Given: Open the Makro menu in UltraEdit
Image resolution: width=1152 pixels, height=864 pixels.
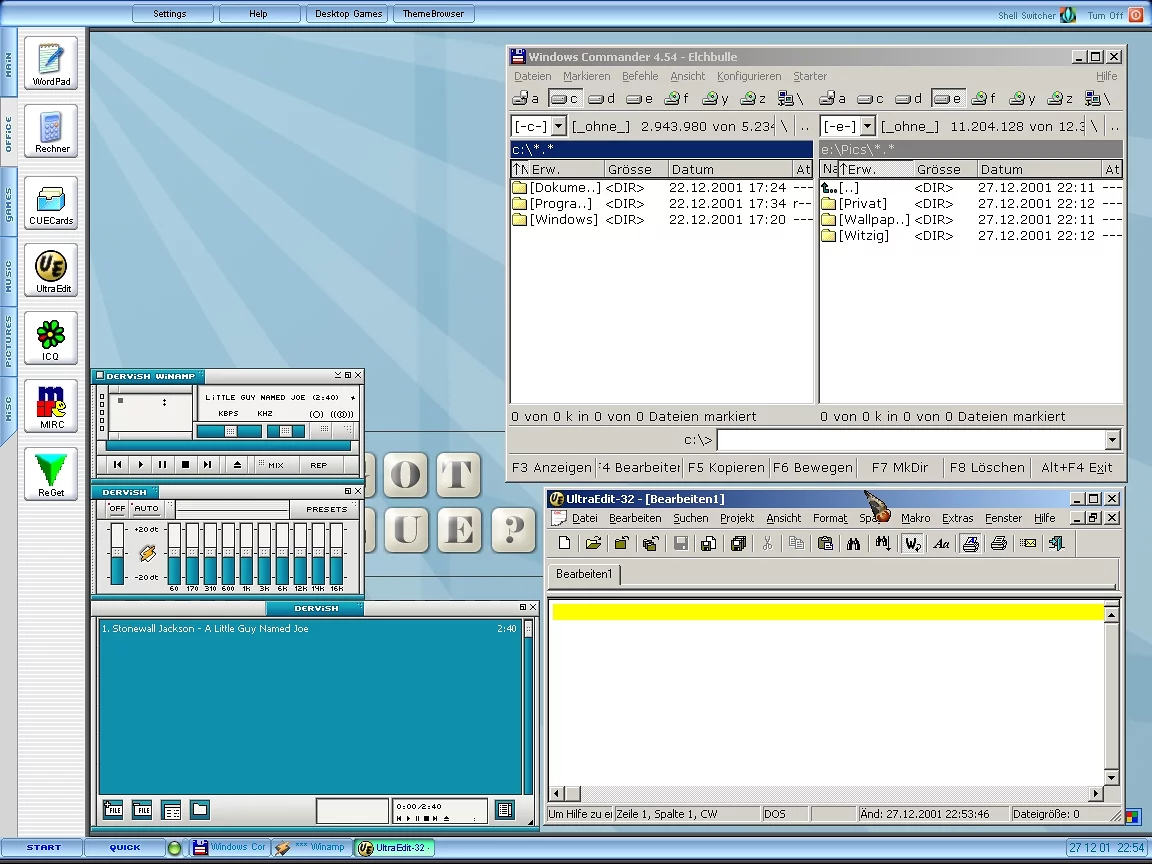Looking at the screenshot, I should click(915, 518).
